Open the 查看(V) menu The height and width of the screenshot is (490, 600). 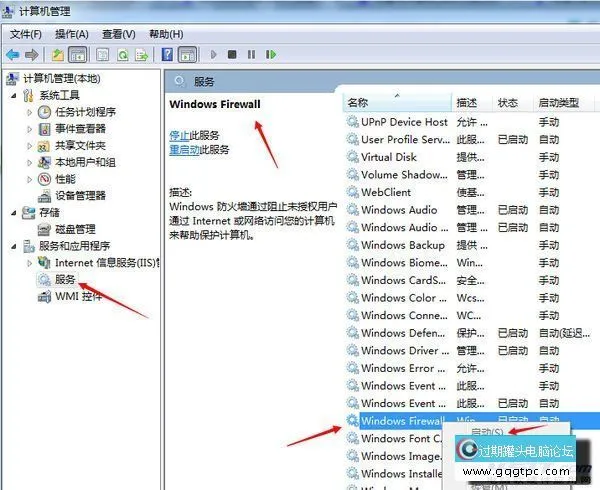(x=119, y=34)
